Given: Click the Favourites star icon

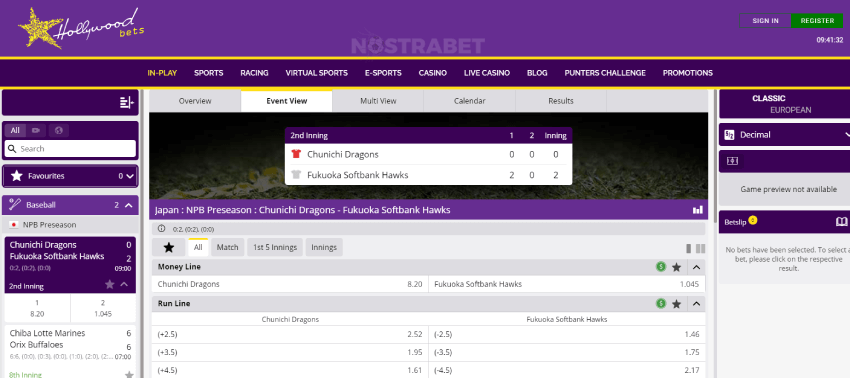Looking at the screenshot, I should (17, 176).
